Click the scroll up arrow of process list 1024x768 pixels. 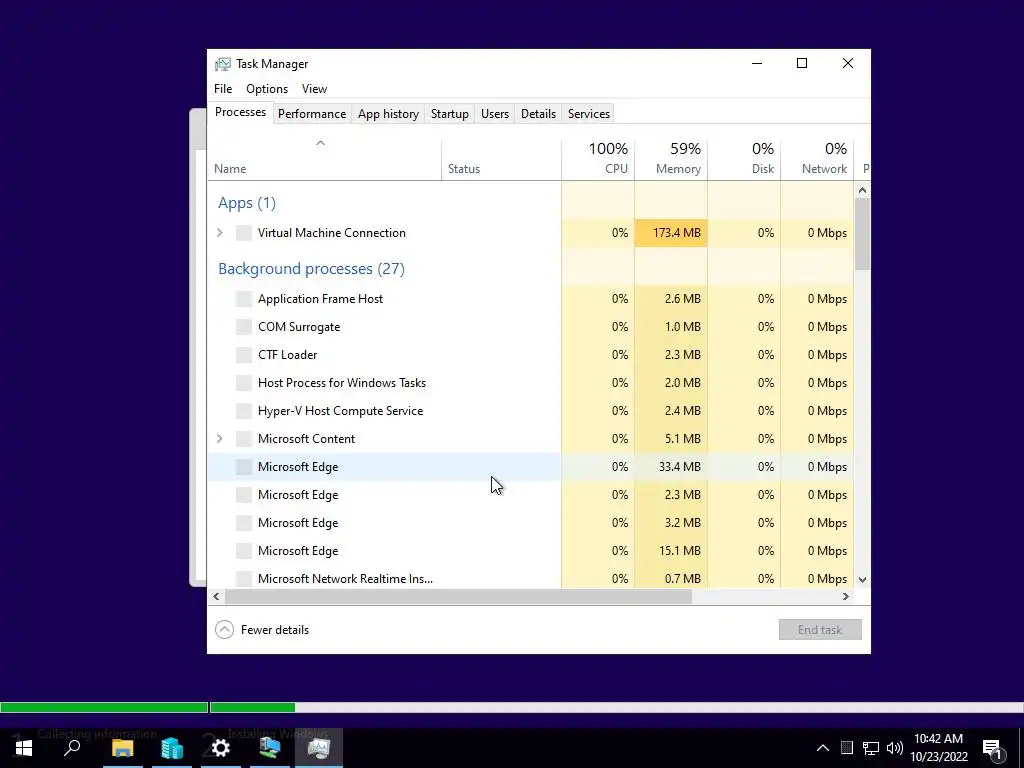coord(862,191)
